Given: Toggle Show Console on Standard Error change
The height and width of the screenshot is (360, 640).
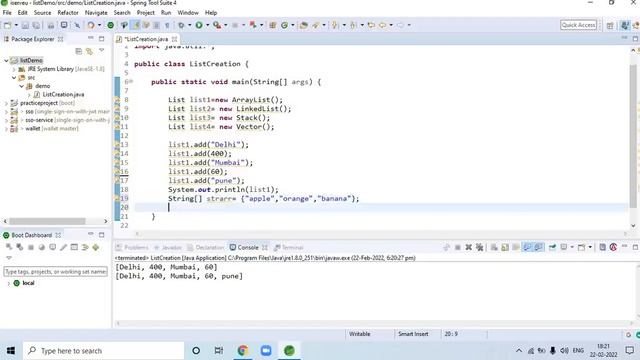Looking at the screenshot, I should point(538,247).
